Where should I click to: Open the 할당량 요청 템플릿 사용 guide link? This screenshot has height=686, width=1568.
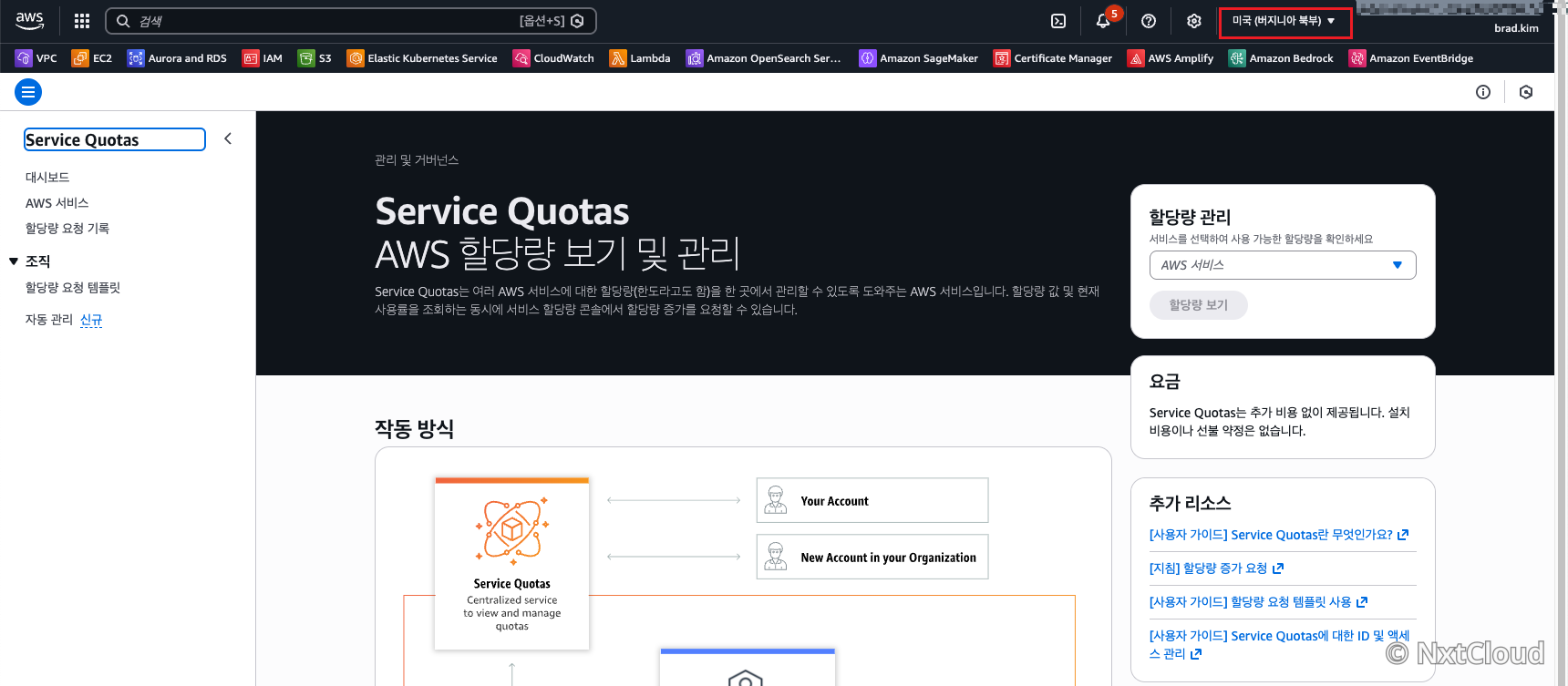(x=1258, y=602)
